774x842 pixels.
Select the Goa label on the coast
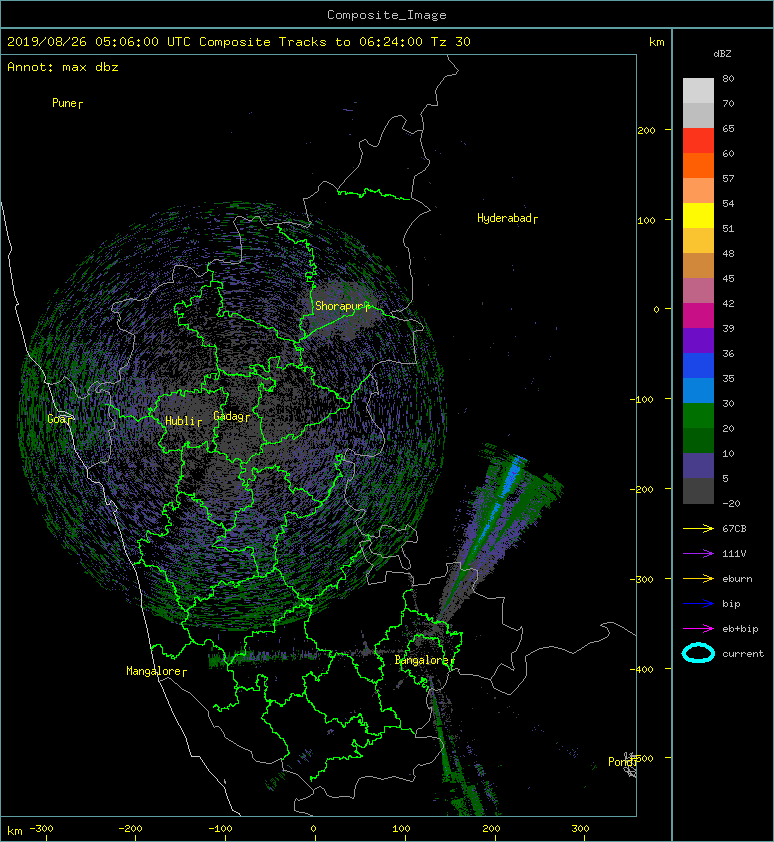coord(57,419)
